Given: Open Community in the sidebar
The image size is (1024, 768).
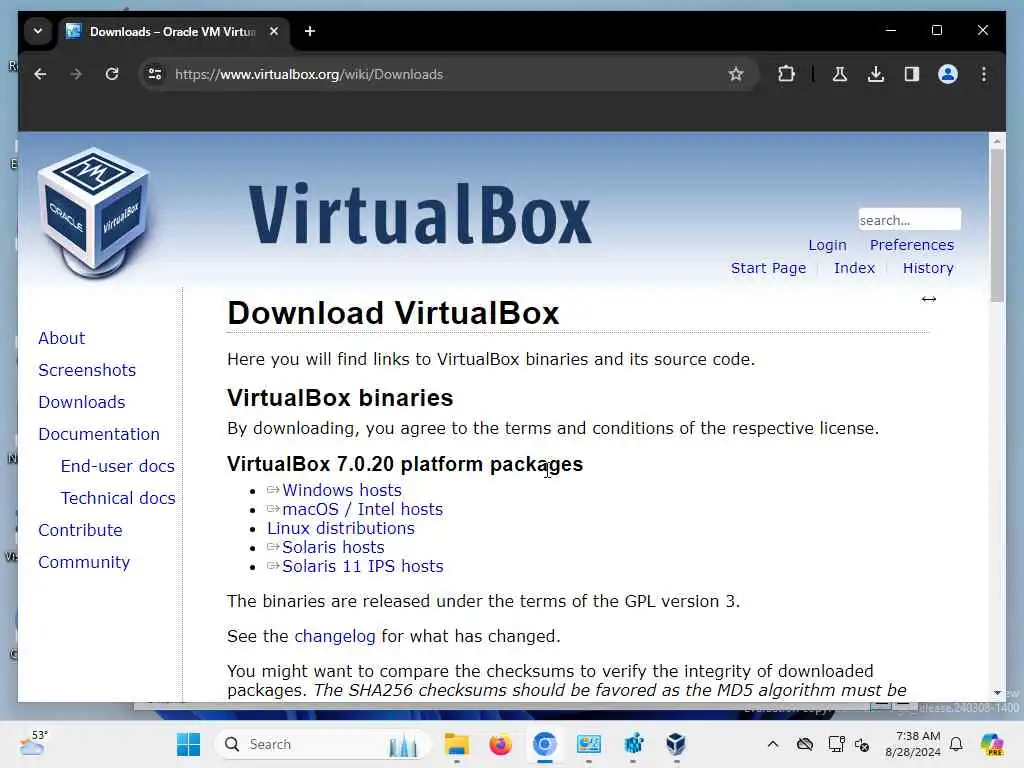Looking at the screenshot, I should point(84,562).
